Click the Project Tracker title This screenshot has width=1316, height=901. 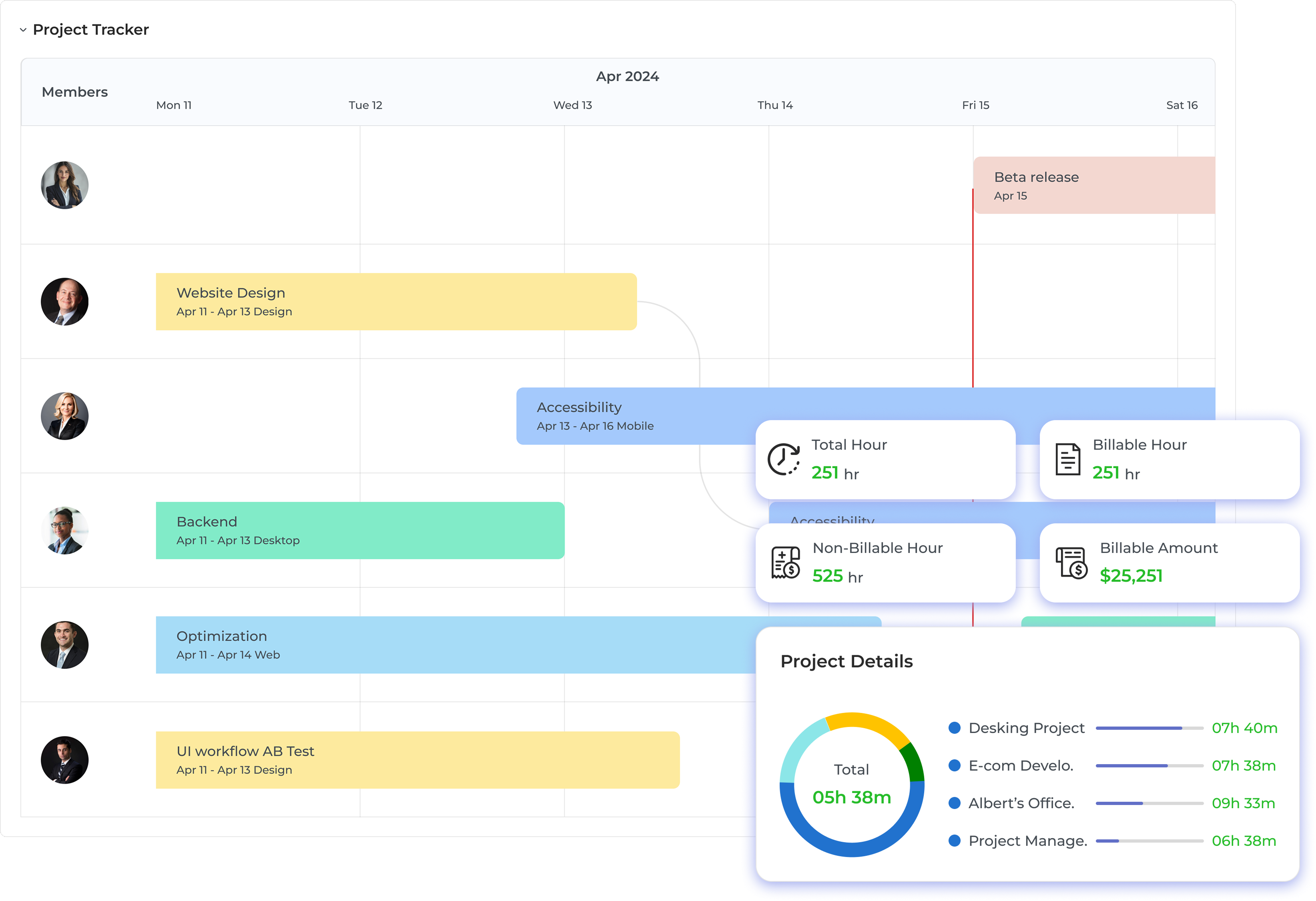point(90,30)
